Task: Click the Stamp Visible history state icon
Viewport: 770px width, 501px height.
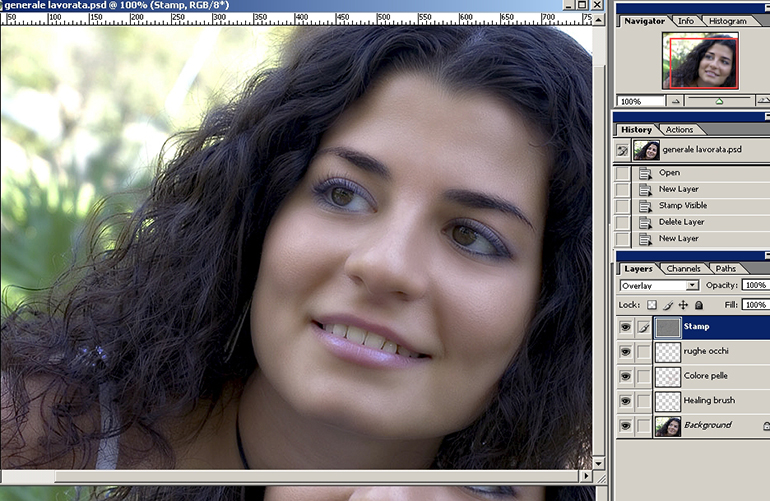Action: [645, 206]
